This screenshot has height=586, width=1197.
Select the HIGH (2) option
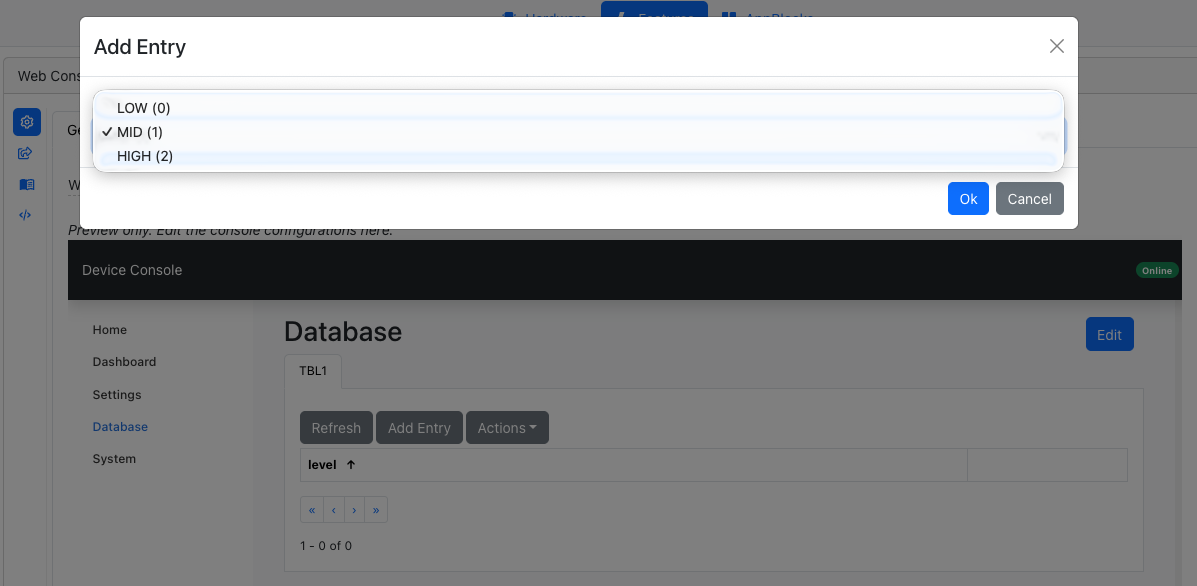point(144,156)
